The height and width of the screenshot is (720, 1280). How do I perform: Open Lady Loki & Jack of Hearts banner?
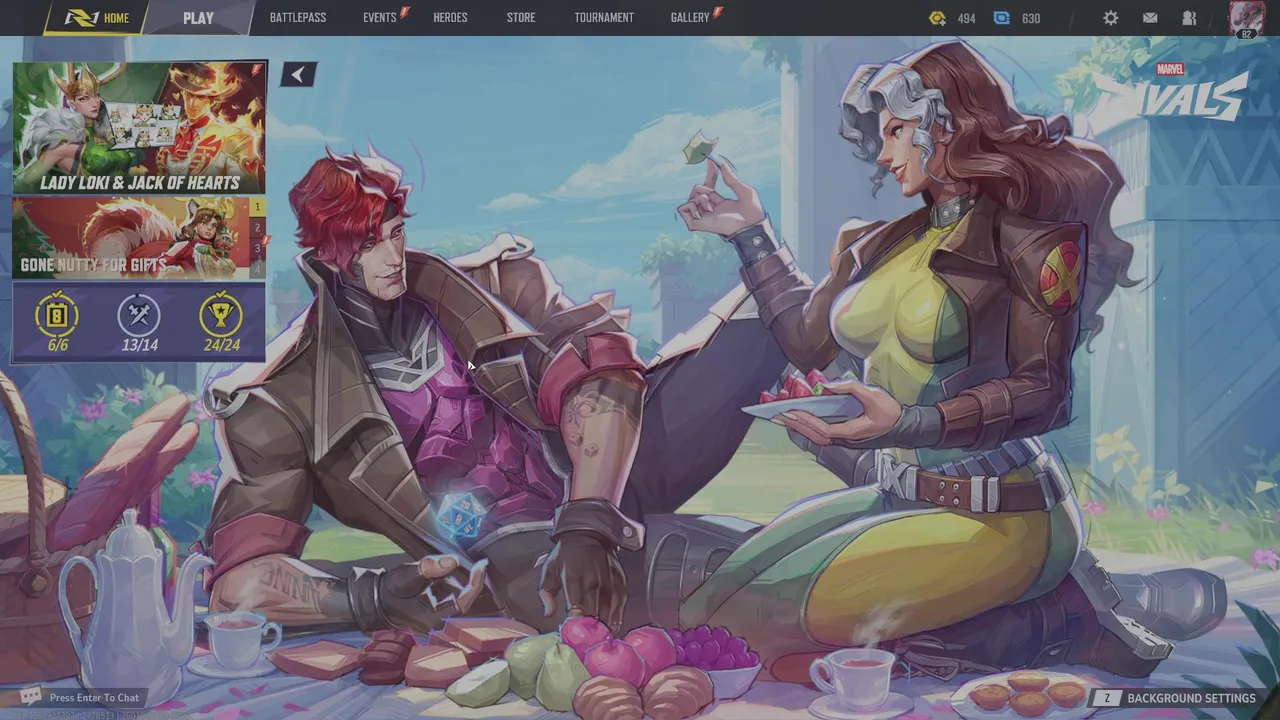[x=139, y=128]
